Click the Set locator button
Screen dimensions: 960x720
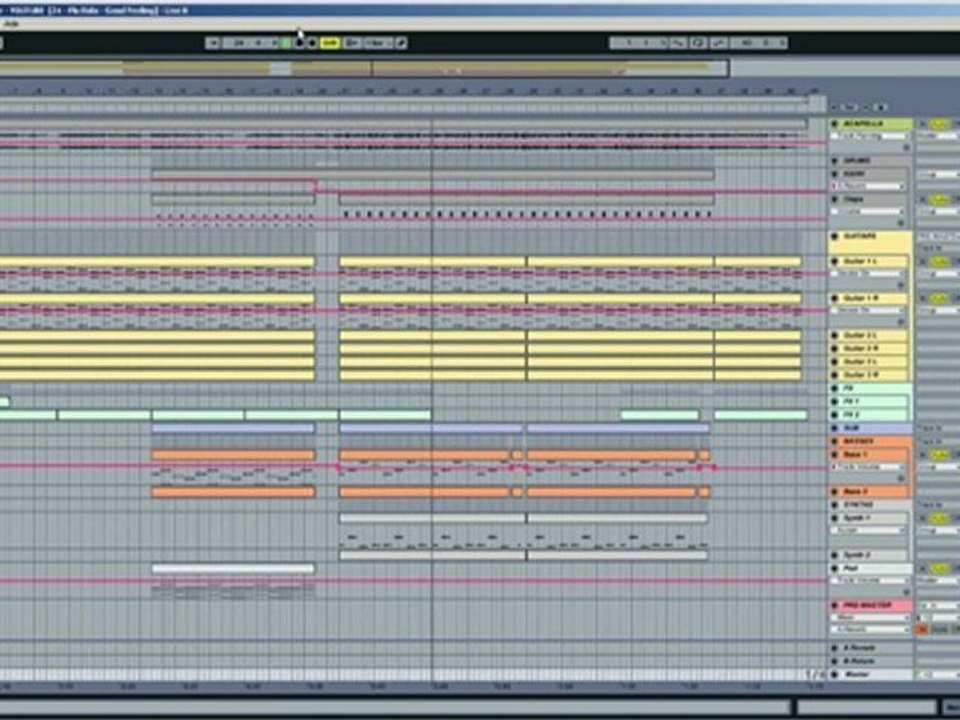point(851,107)
